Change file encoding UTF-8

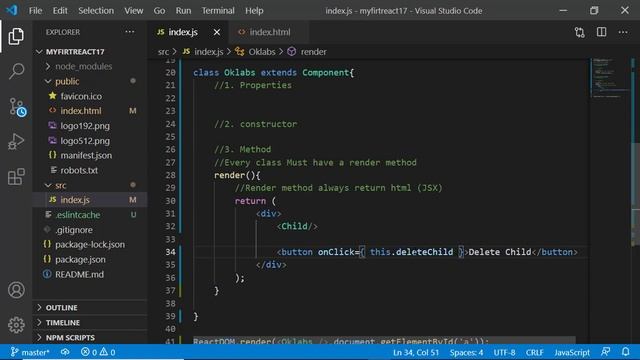[504, 352]
